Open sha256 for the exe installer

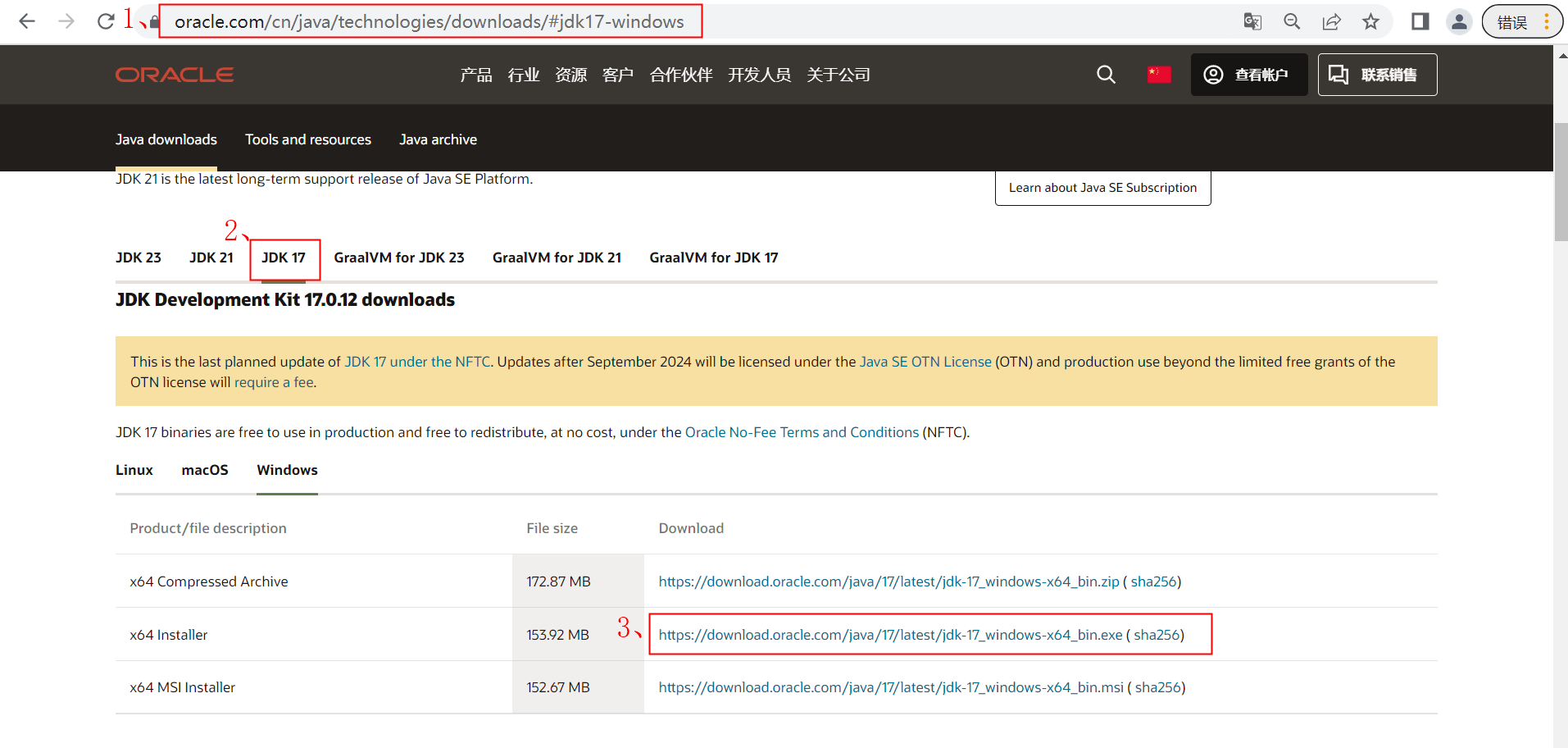coord(1157,635)
